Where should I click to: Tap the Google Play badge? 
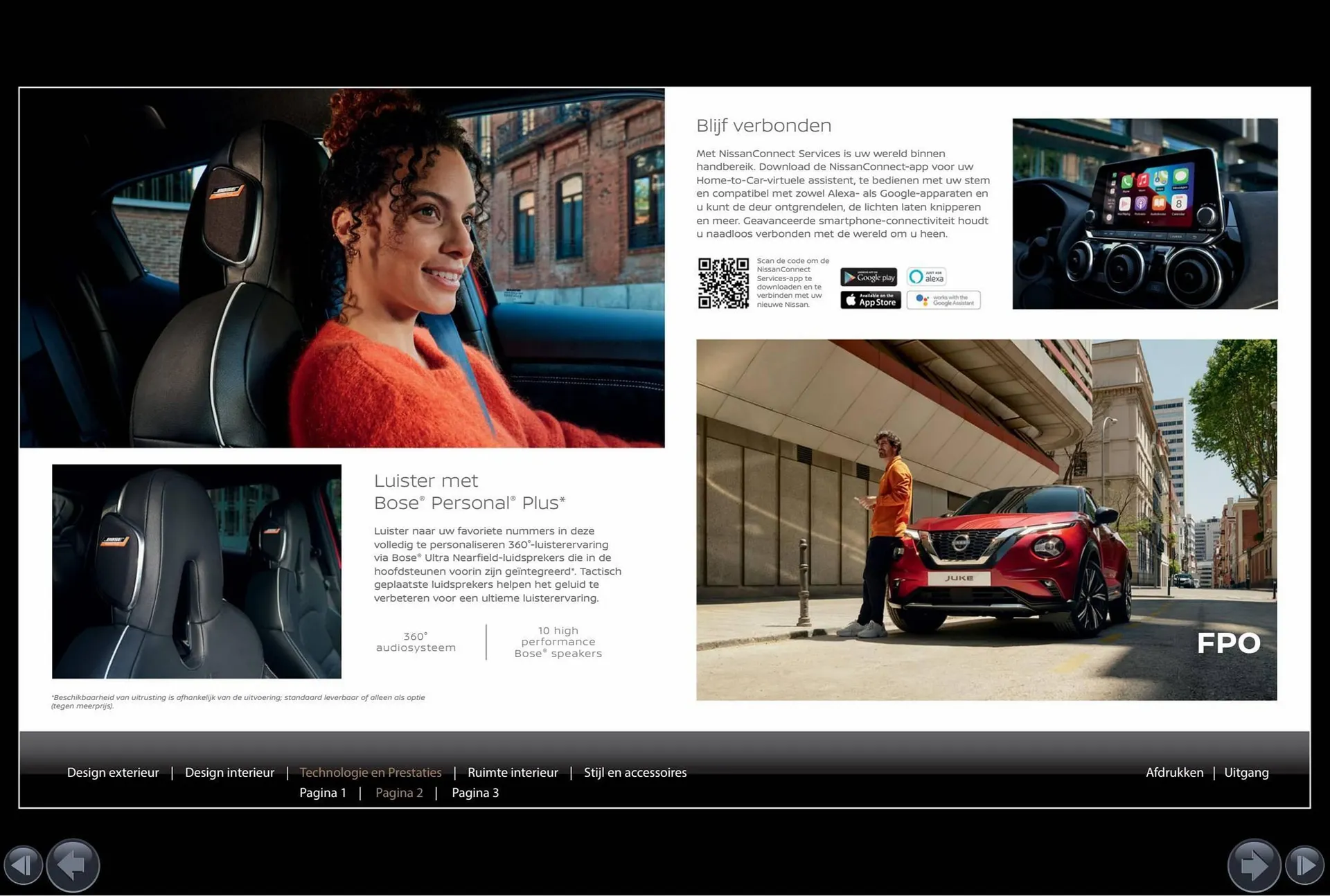pyautogui.click(x=869, y=277)
